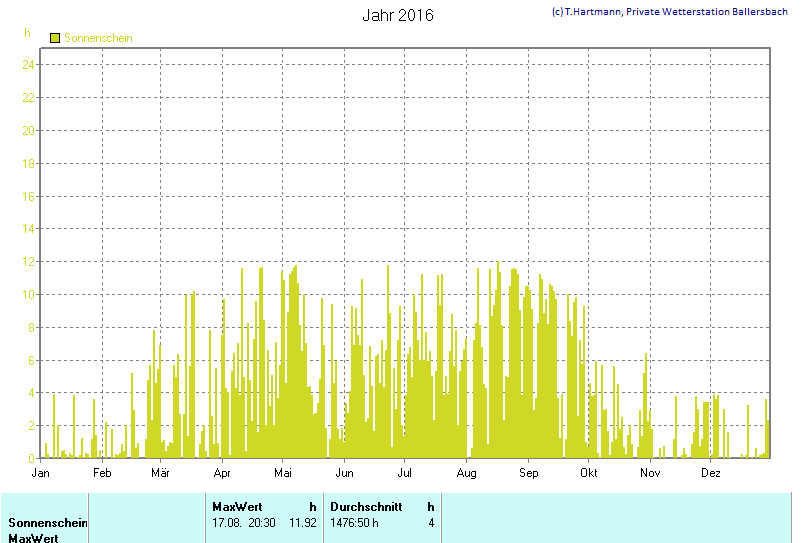Click the 24 hour y-axis label
The width and height of the screenshot is (802, 543).
(x=29, y=65)
